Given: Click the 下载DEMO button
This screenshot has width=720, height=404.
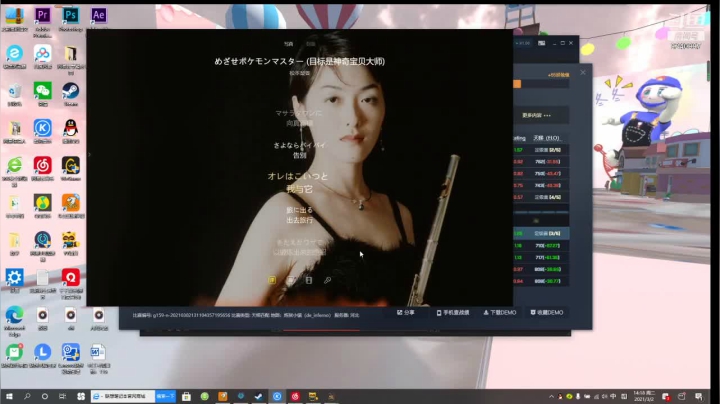Looking at the screenshot, I should pos(500,313).
